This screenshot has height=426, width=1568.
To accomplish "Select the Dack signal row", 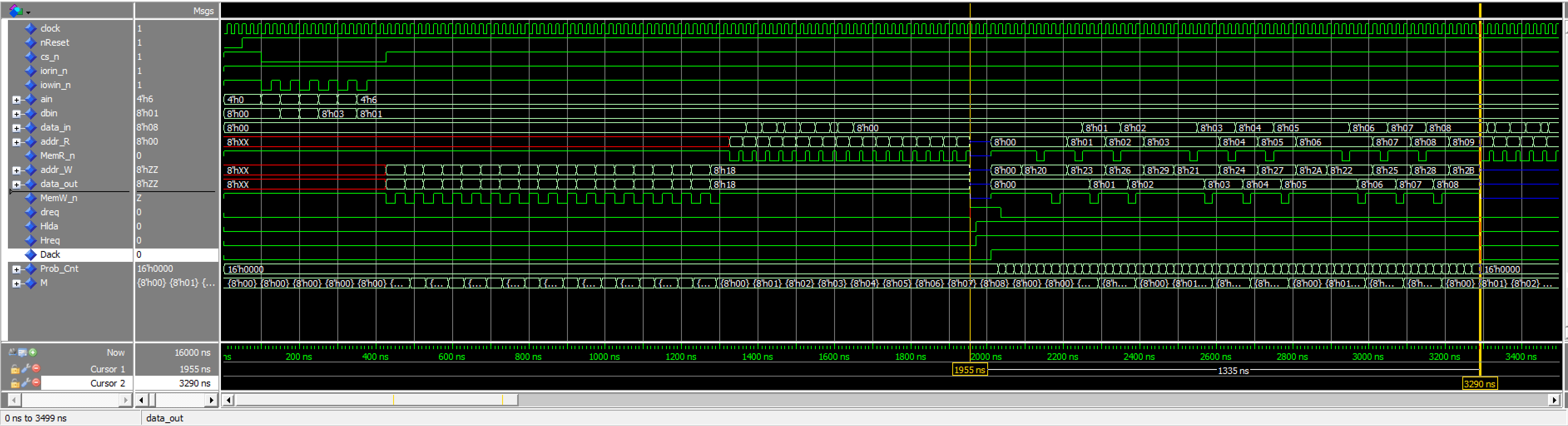I will point(50,255).
